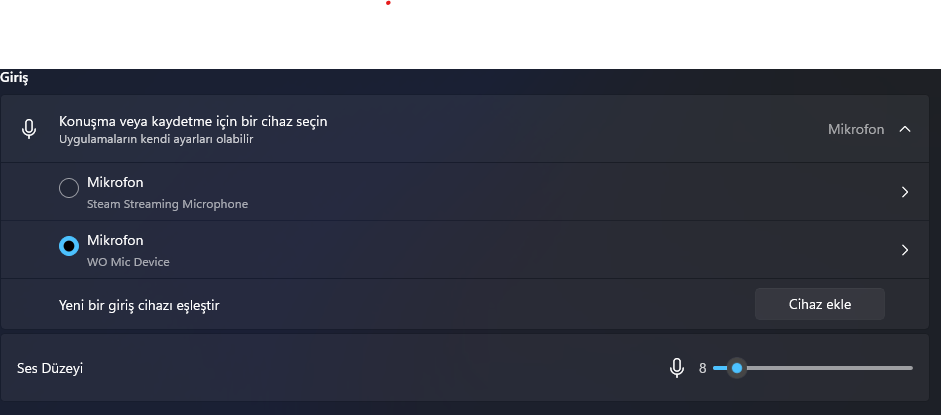941x415 pixels.
Task: Click the volume value number 8
Action: (702, 368)
